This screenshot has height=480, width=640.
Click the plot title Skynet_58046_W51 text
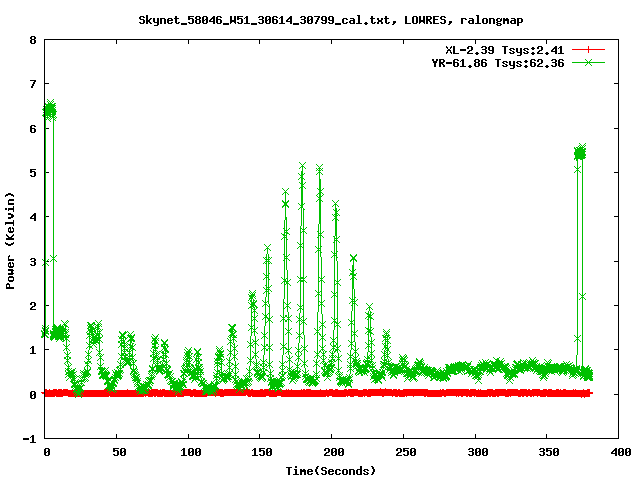point(331,20)
